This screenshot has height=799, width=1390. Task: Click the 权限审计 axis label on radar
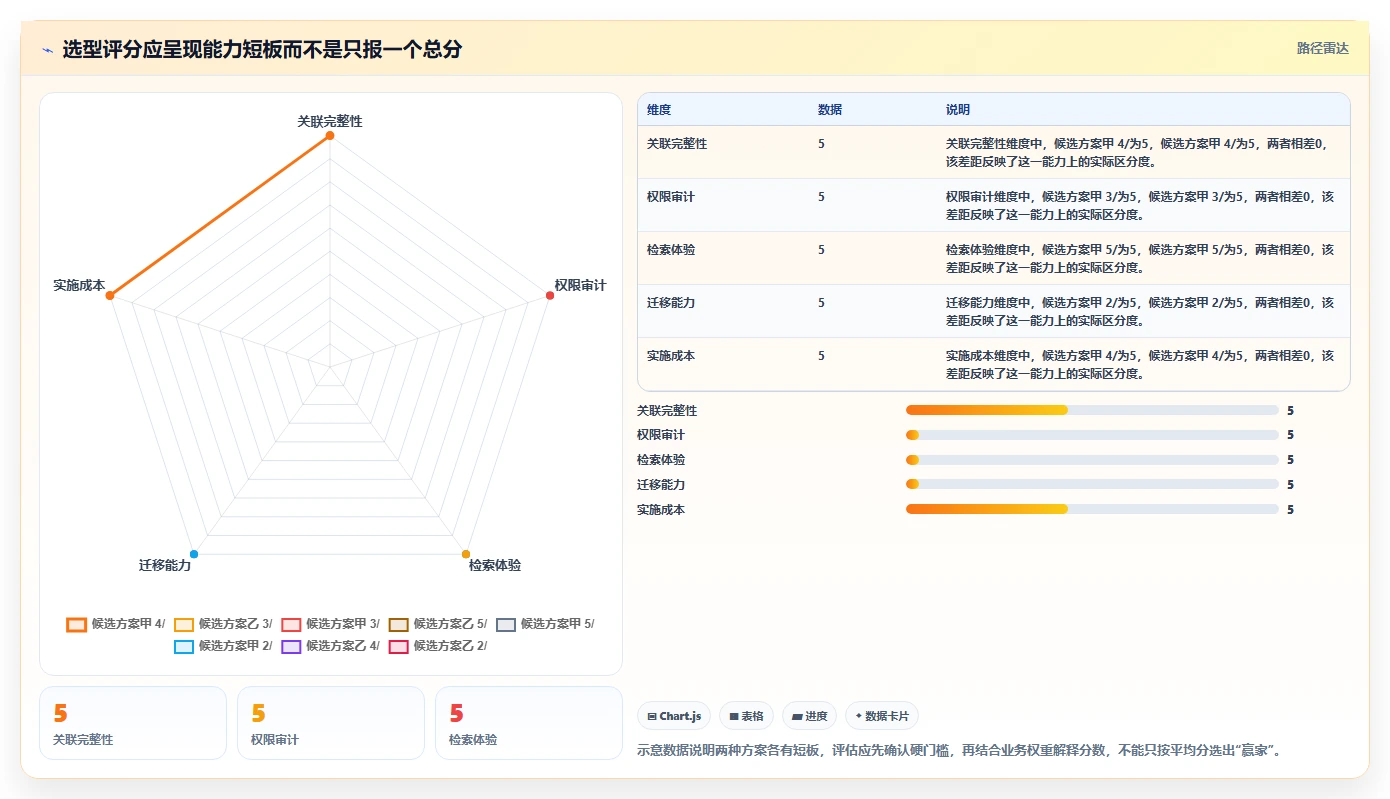[580, 286]
